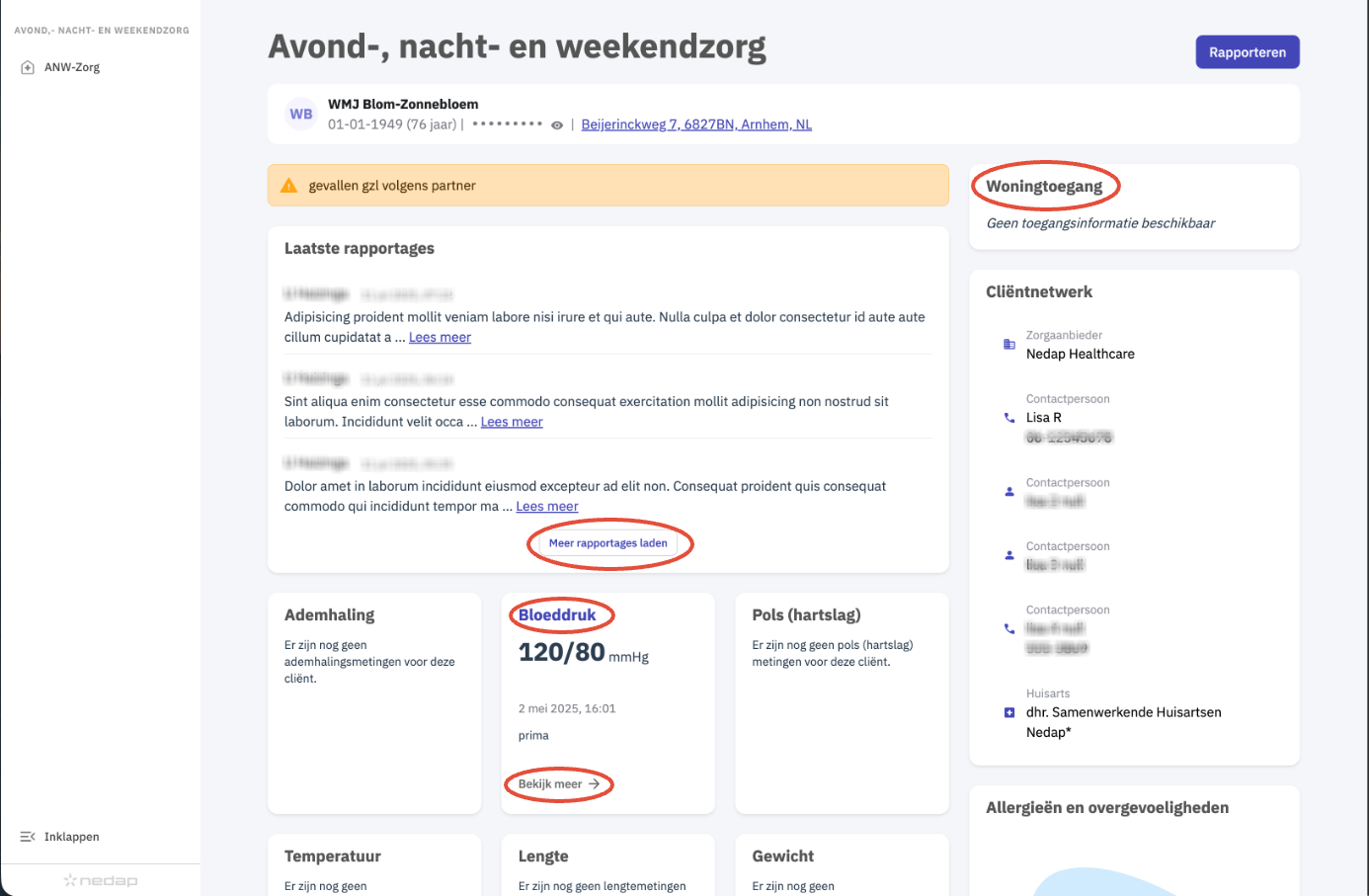This screenshot has height=896, width=1369.
Task: Click the Cliëntnetwerk heading
Action: pyautogui.click(x=1039, y=292)
